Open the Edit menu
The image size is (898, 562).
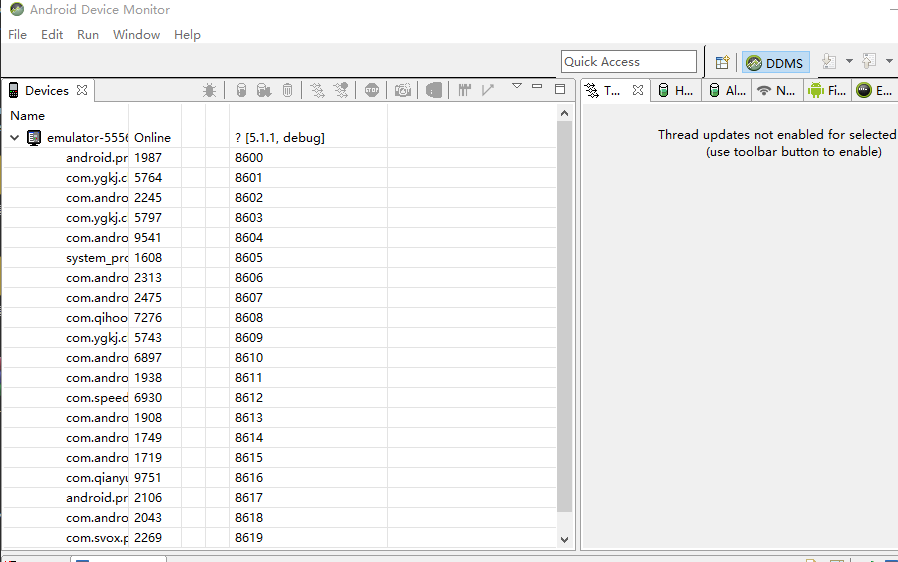(x=52, y=35)
